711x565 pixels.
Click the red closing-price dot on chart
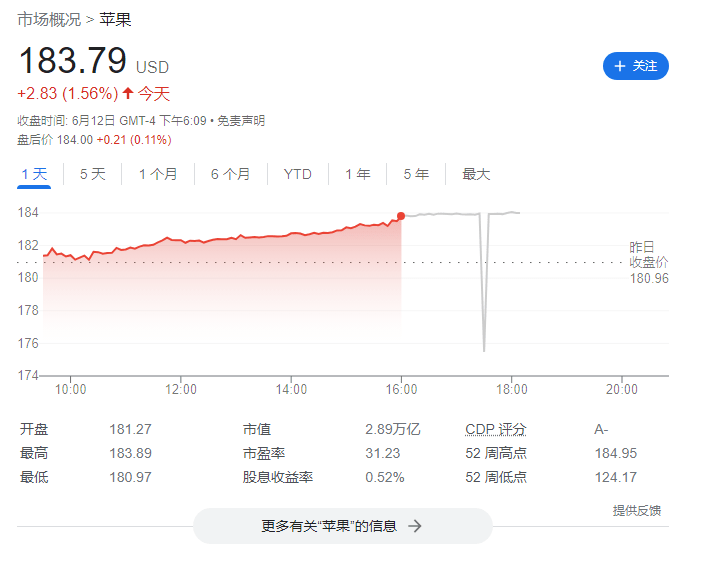(401, 216)
